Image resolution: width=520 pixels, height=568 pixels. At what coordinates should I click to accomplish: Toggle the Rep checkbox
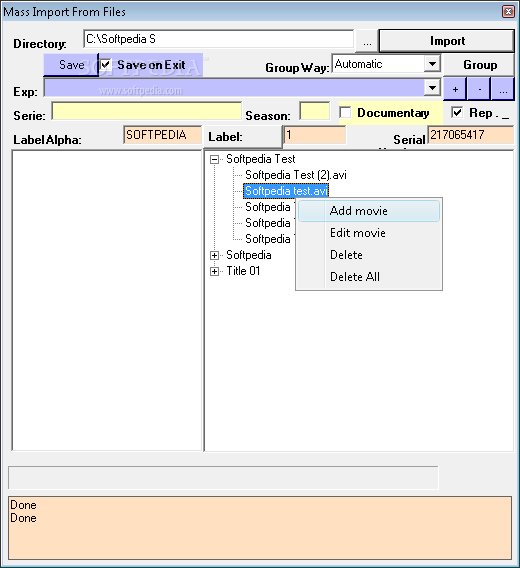point(457,112)
